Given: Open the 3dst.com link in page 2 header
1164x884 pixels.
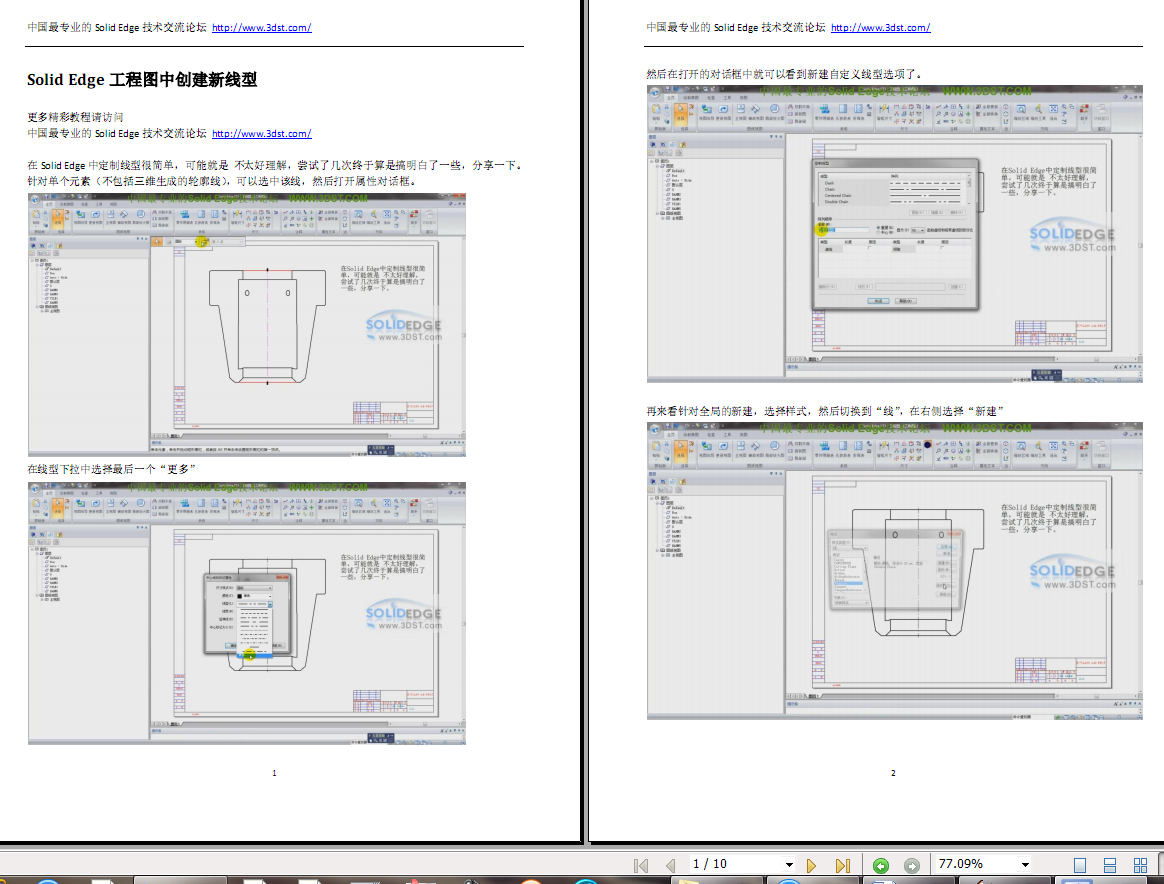Looking at the screenshot, I should point(880,27).
